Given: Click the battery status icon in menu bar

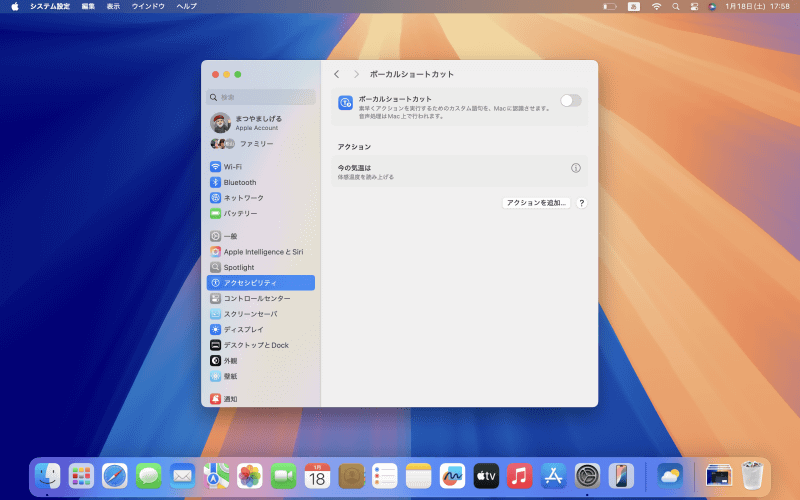Looking at the screenshot, I should click(610, 6).
